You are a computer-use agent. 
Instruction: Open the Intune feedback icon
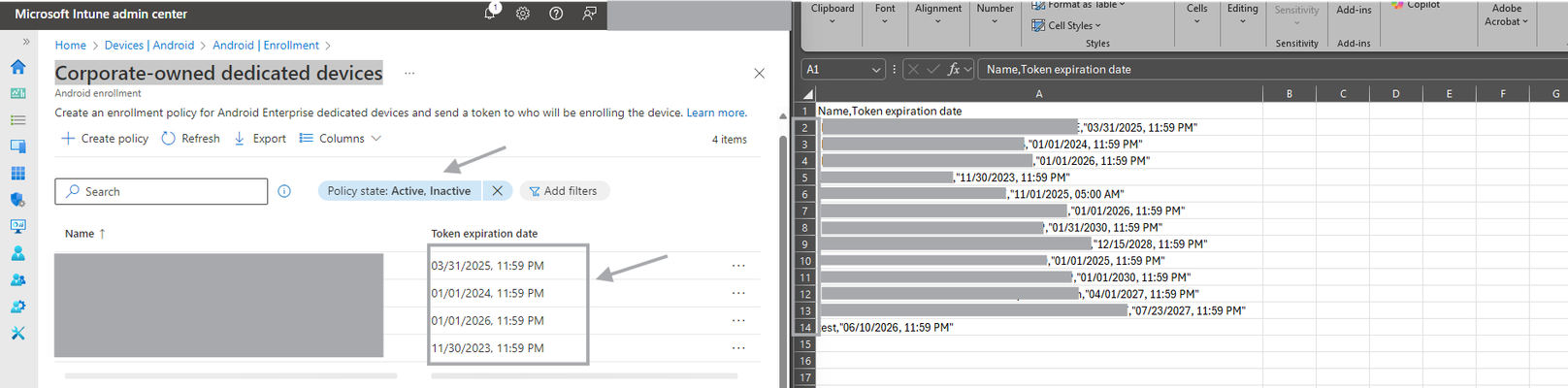pyautogui.click(x=589, y=14)
